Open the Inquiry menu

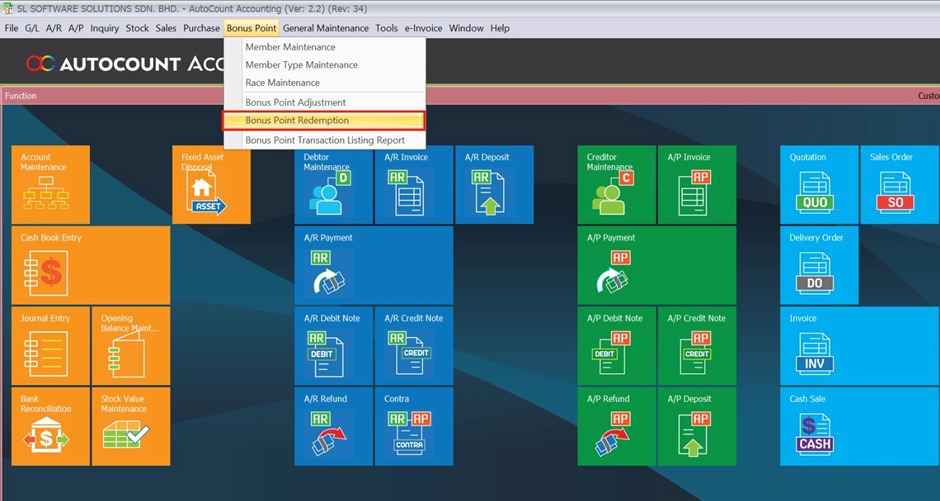tap(104, 28)
